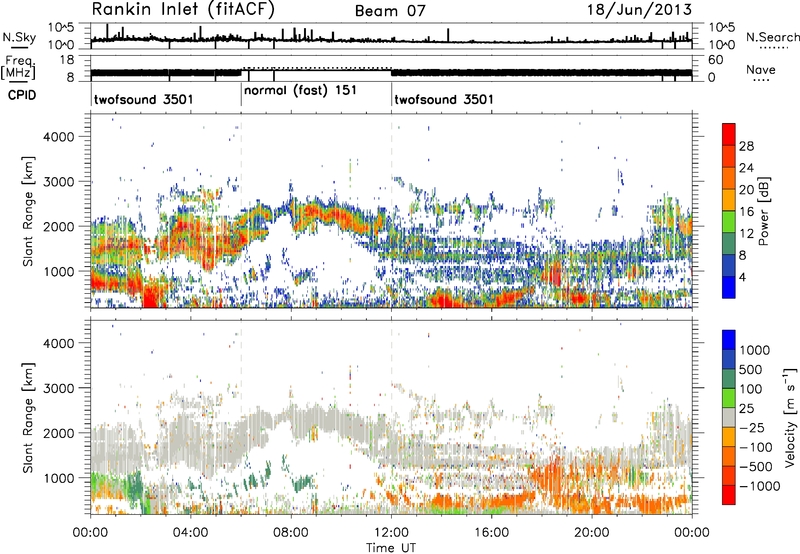Click the '-1000' tick on Velocity scale
Image resolution: width=800 pixels, height=554 pixels.
pos(760,486)
